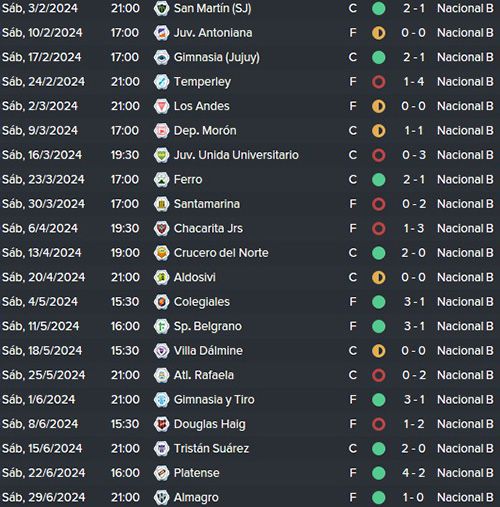Click the yellow draw indicator for Aldosivi match
Viewport: 500px width, 507px height.
[x=378, y=277]
